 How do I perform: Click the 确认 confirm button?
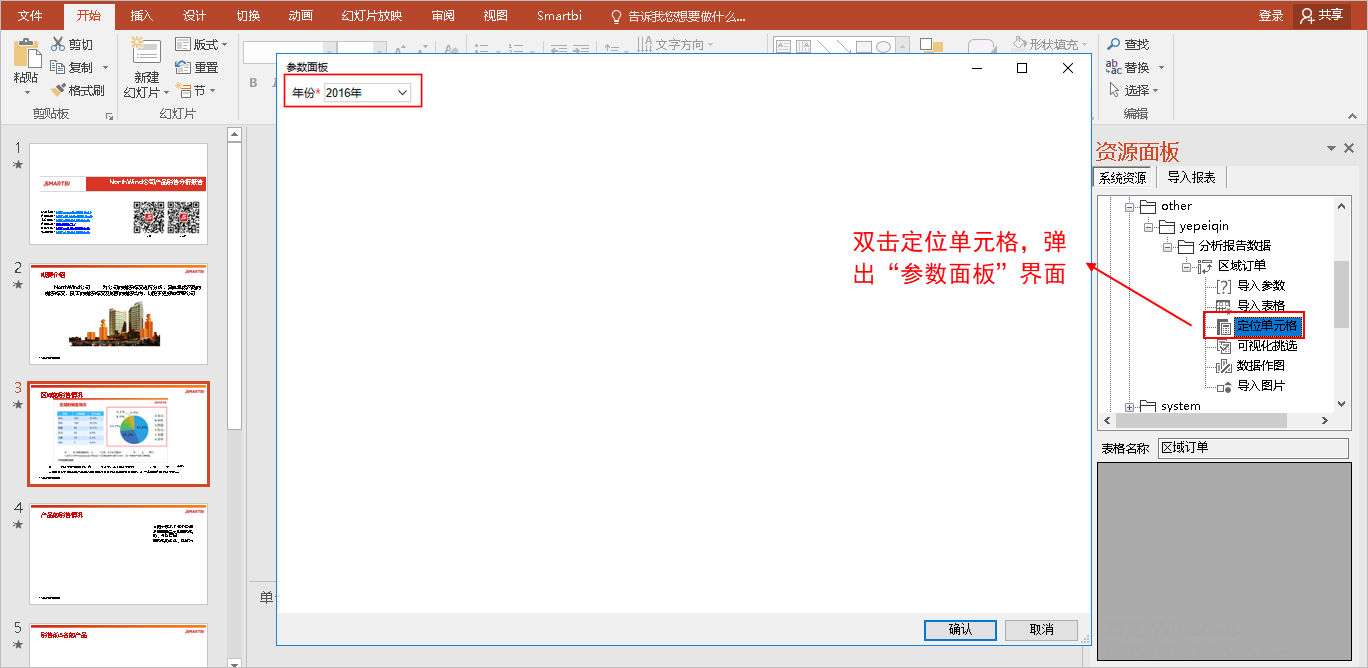pos(960,630)
